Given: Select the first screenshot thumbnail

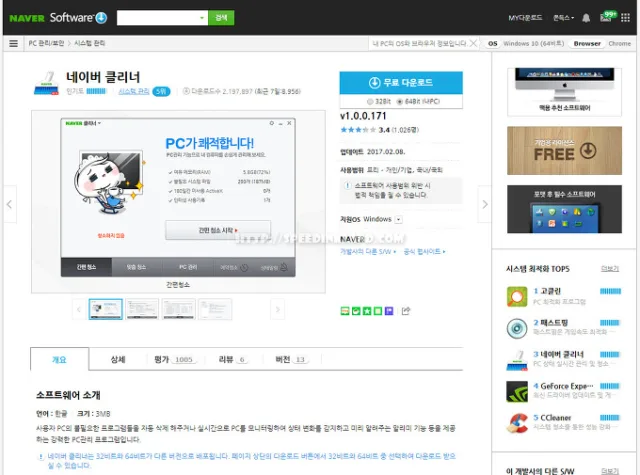Looking at the screenshot, I should click(x=106, y=309).
